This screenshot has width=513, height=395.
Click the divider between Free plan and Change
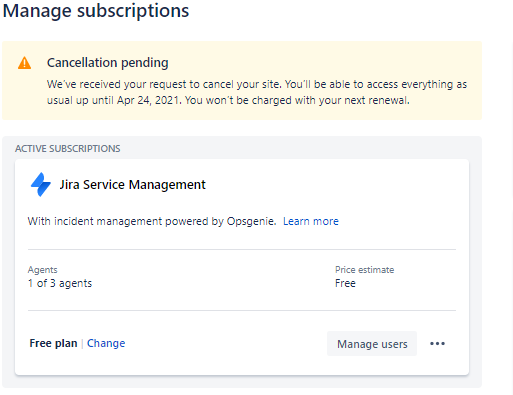(82, 343)
